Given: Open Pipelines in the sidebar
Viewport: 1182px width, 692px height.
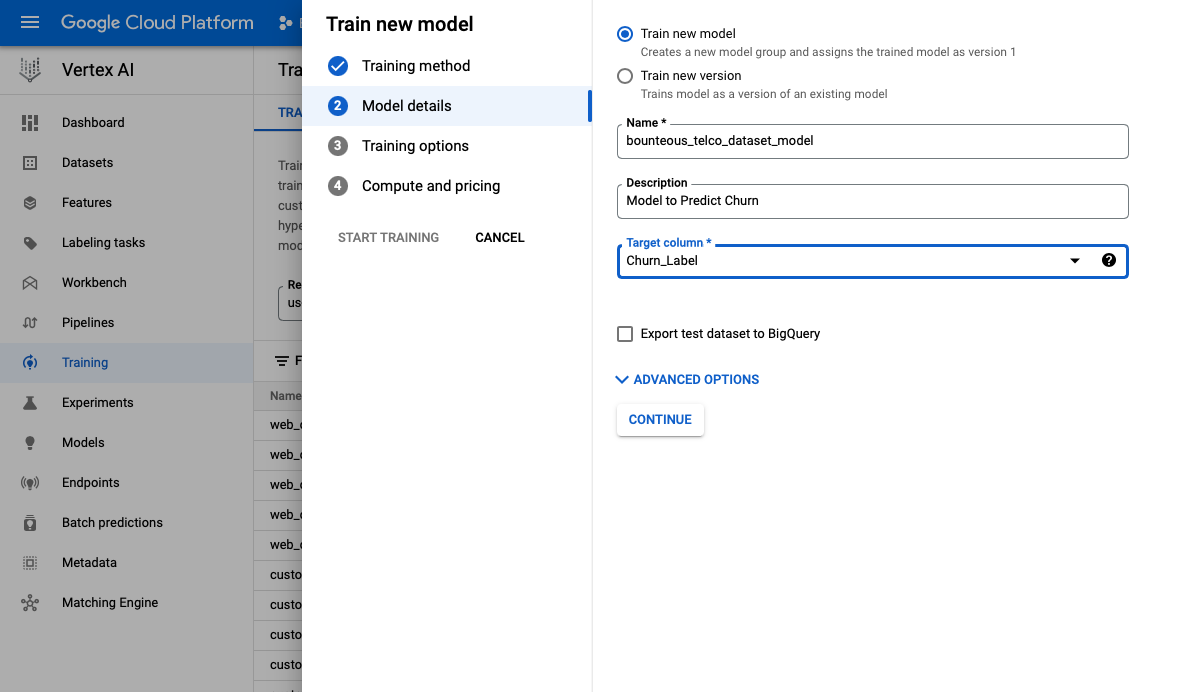Looking at the screenshot, I should (x=127, y=323).
